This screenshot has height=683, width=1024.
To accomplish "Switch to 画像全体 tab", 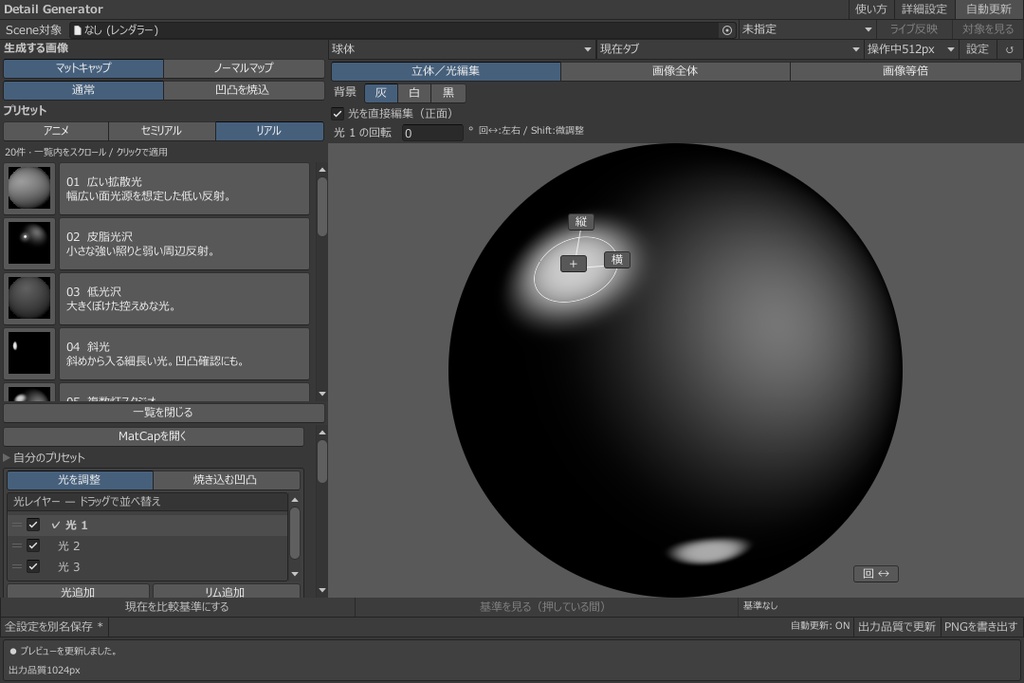I will (x=675, y=71).
